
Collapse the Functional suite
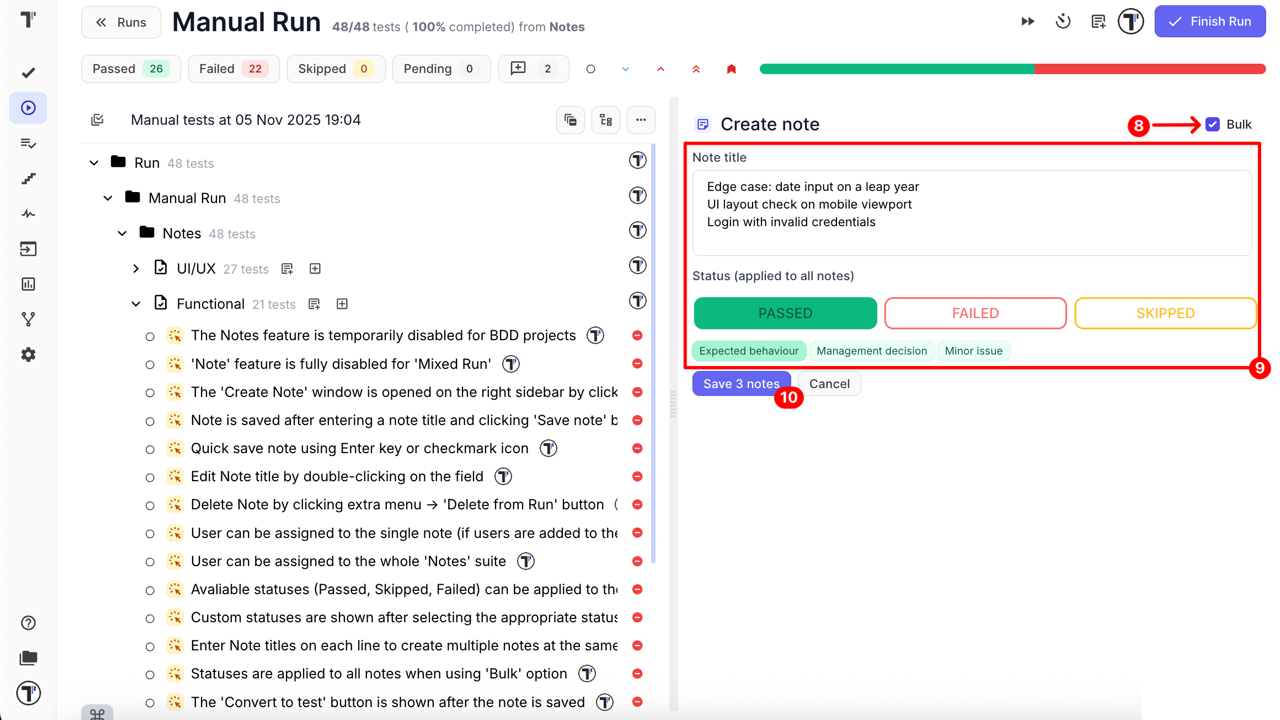(x=136, y=303)
